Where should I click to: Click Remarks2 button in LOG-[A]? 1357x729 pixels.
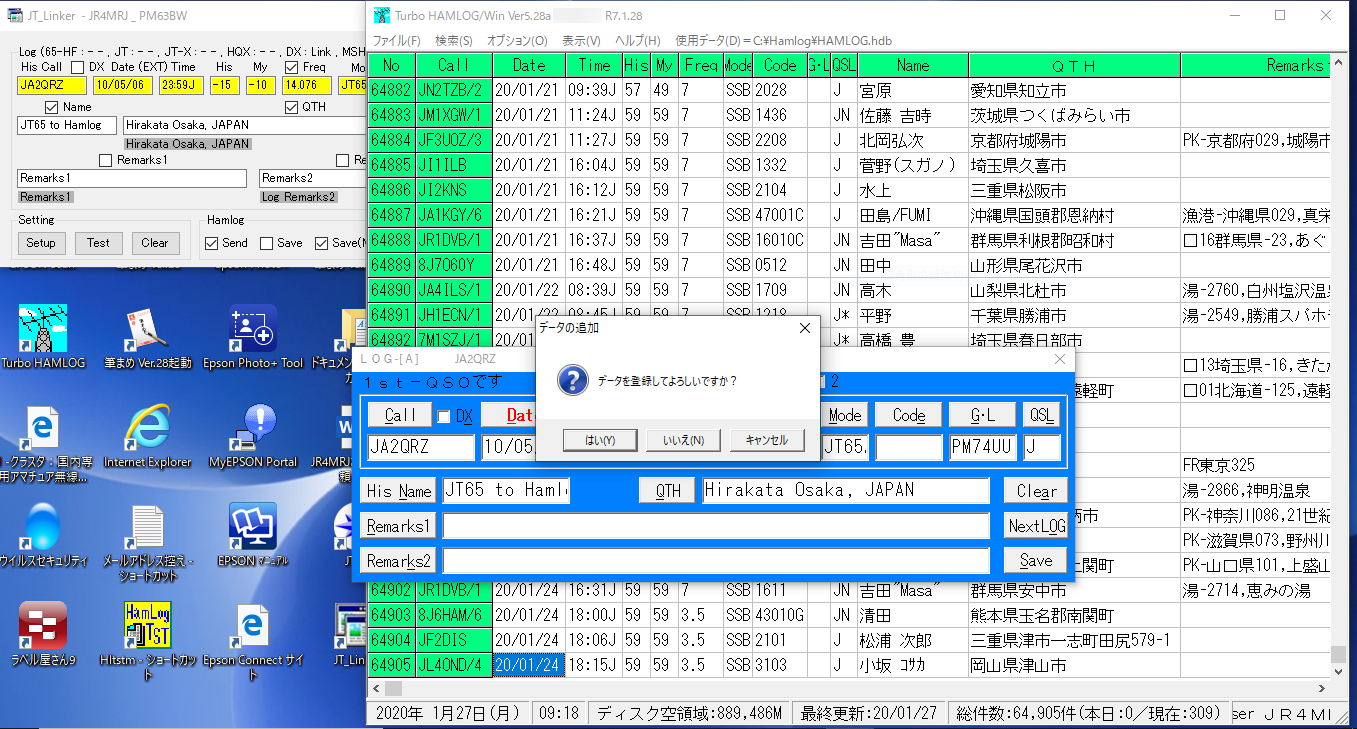pos(399,560)
